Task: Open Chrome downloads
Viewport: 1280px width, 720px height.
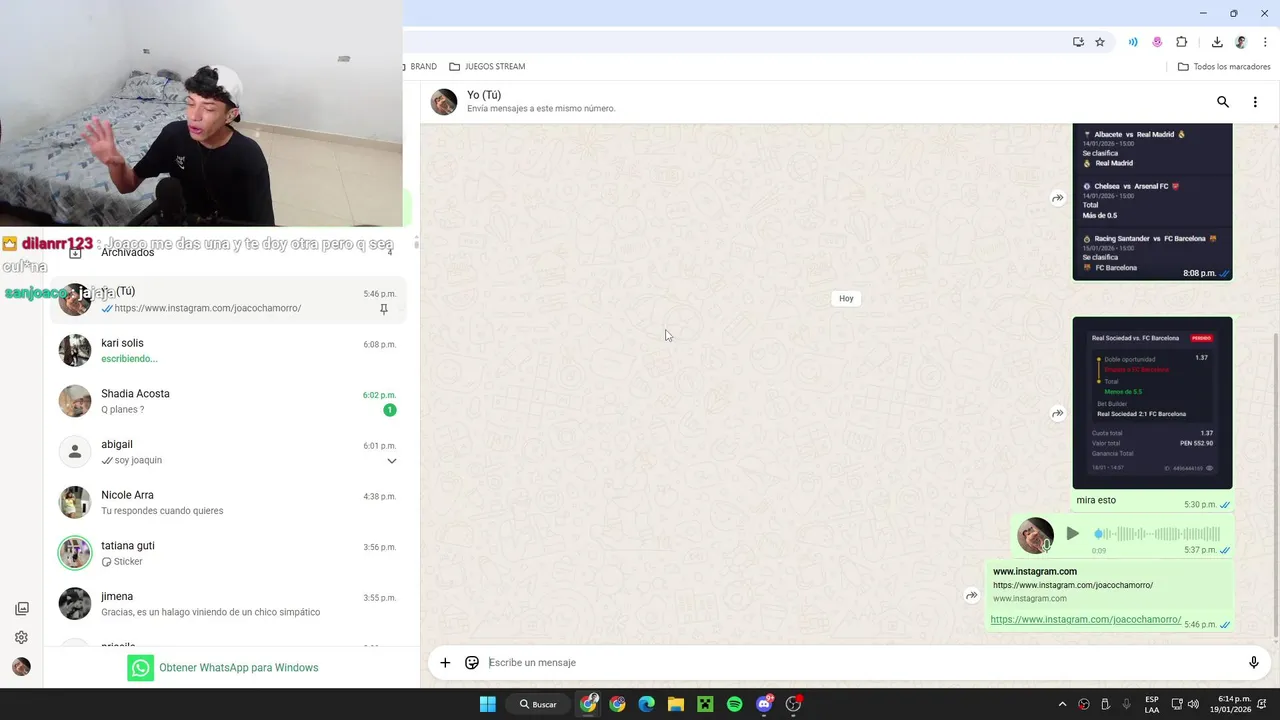Action: [x=1217, y=42]
